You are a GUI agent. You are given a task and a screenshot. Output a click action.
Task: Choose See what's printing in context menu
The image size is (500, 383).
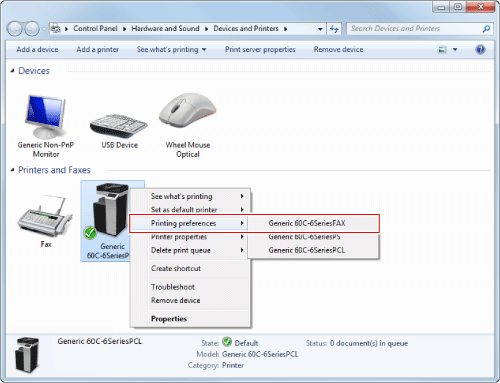[190, 196]
